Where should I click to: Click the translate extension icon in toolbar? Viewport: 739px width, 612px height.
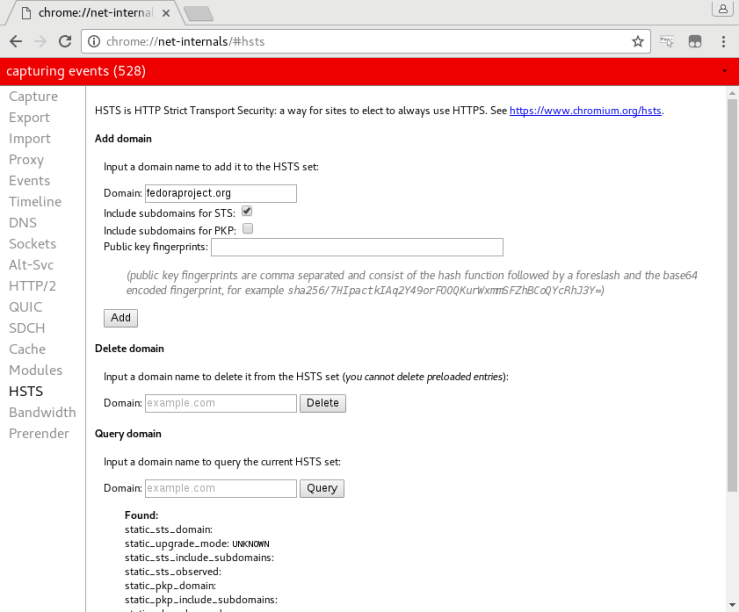pyautogui.click(x=666, y=41)
